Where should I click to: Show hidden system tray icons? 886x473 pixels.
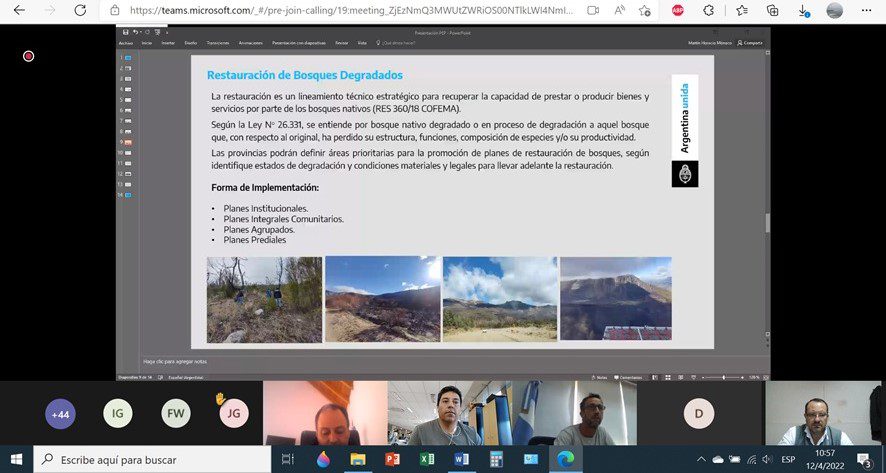700,459
